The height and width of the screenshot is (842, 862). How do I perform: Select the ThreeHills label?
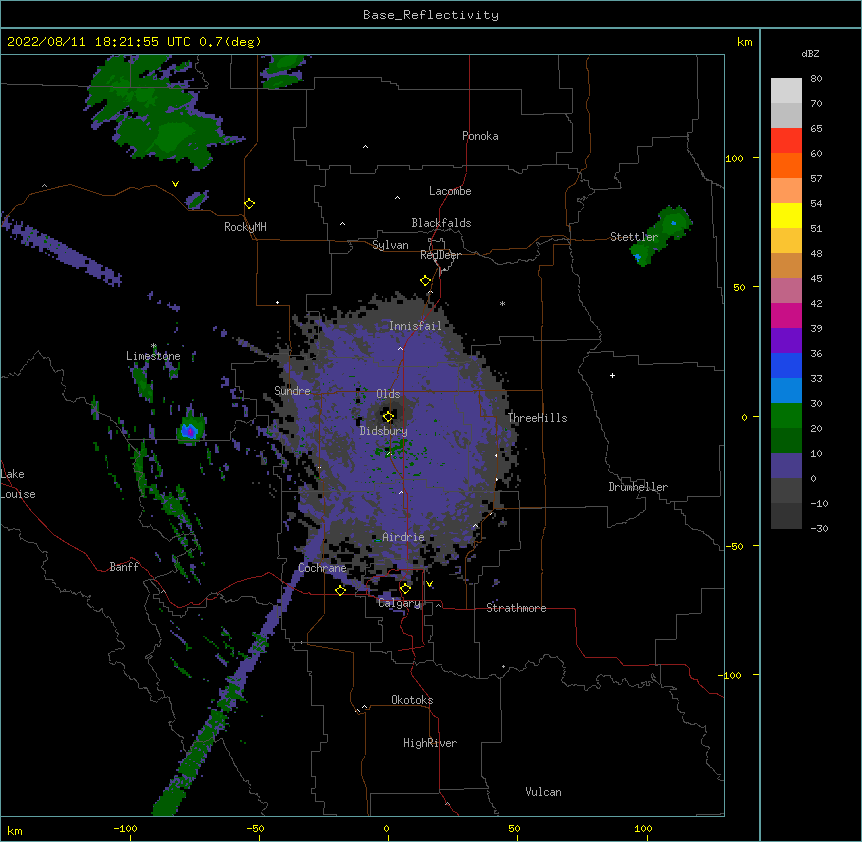[x=537, y=418]
